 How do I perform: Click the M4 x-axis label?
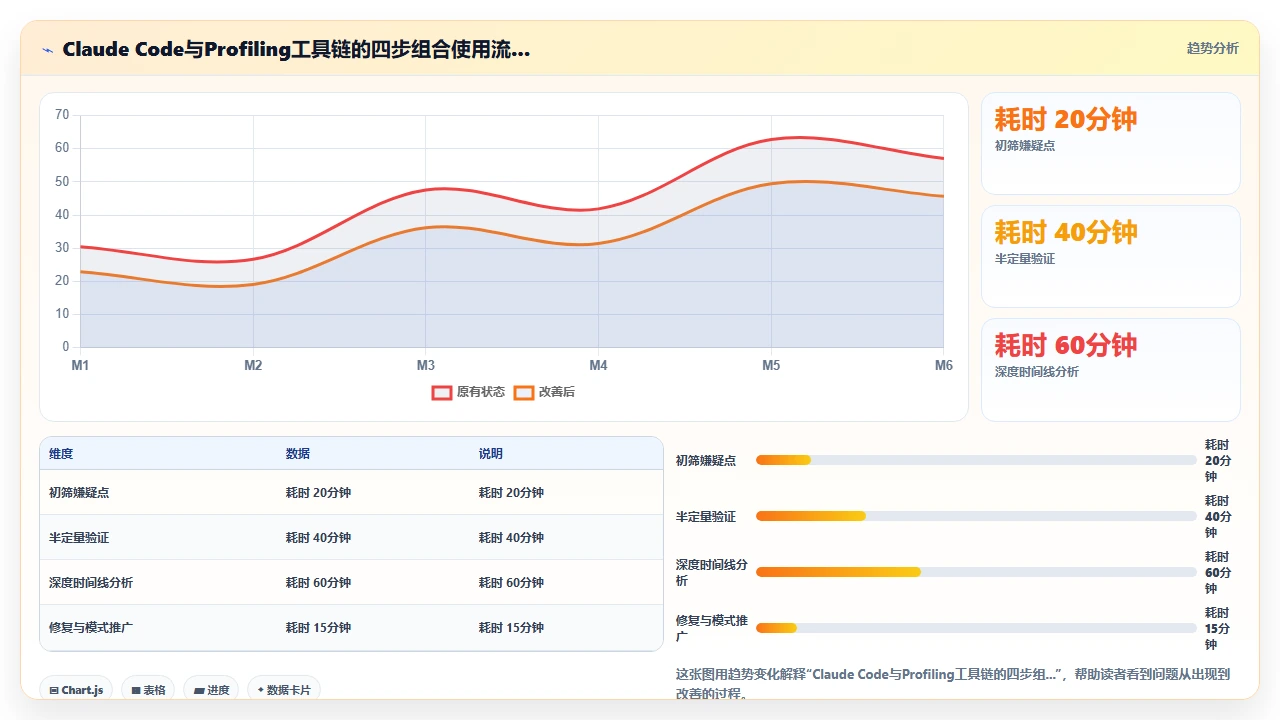(598, 365)
